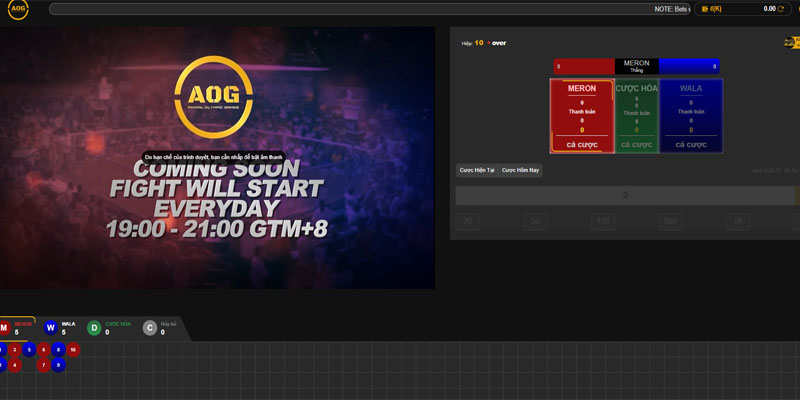Click the red bead numbered 4
The width and height of the screenshot is (800, 400).
point(14,365)
